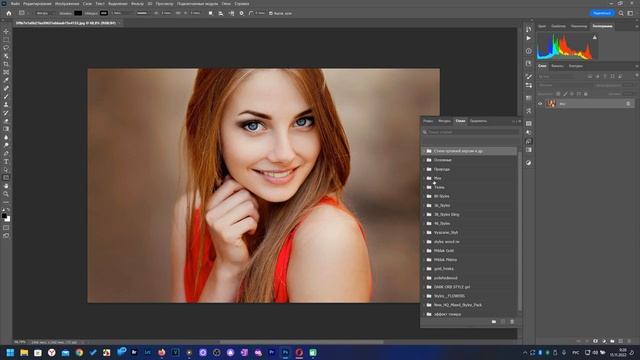The image size is (640, 360).
Task: Click histogram cache warning triangle
Action: coord(595,38)
